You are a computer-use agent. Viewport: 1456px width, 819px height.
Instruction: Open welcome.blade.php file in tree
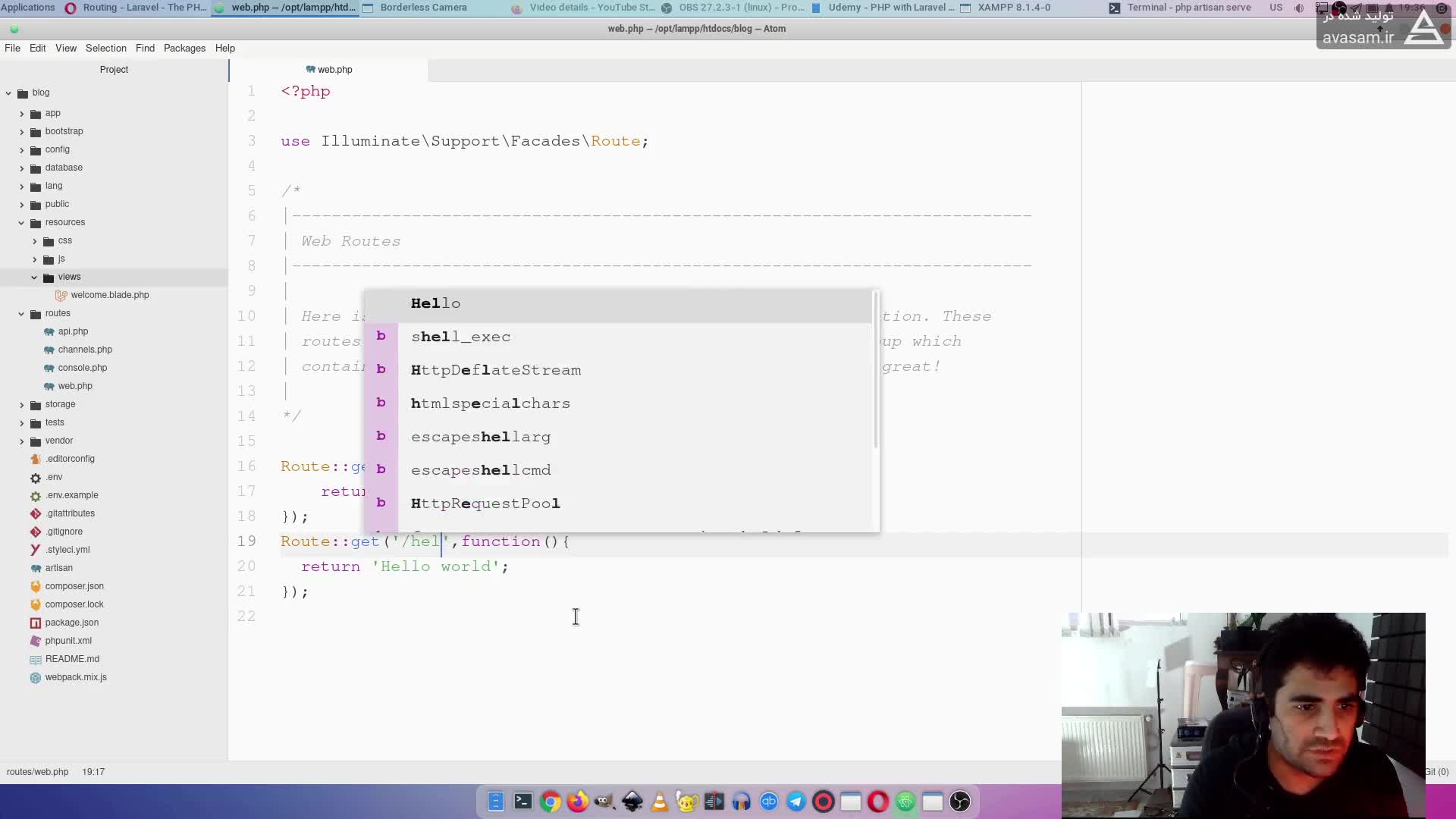pyautogui.click(x=109, y=295)
